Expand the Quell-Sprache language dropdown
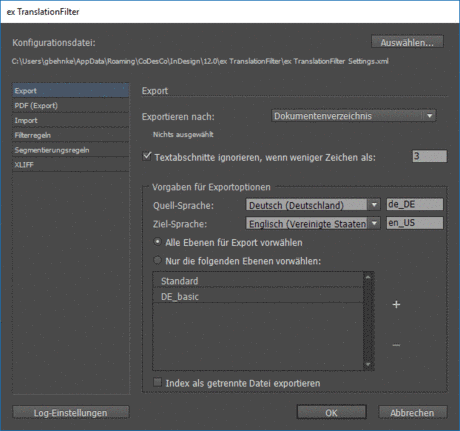The image size is (460, 431). coord(313,205)
